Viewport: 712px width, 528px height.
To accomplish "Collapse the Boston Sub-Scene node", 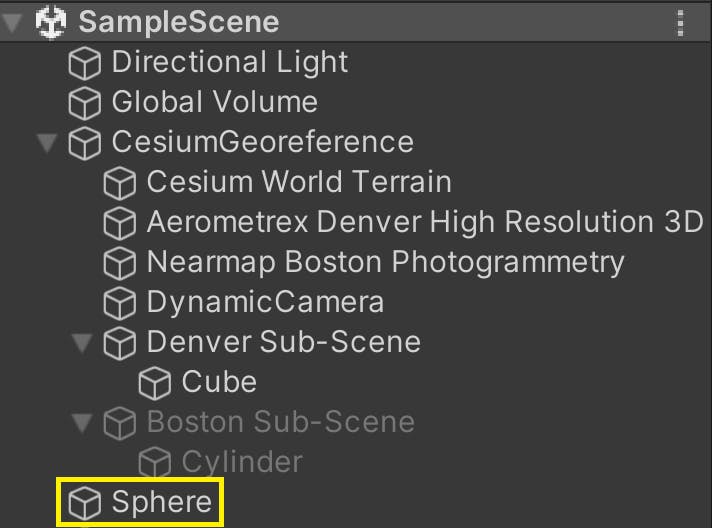I will coord(81,423).
